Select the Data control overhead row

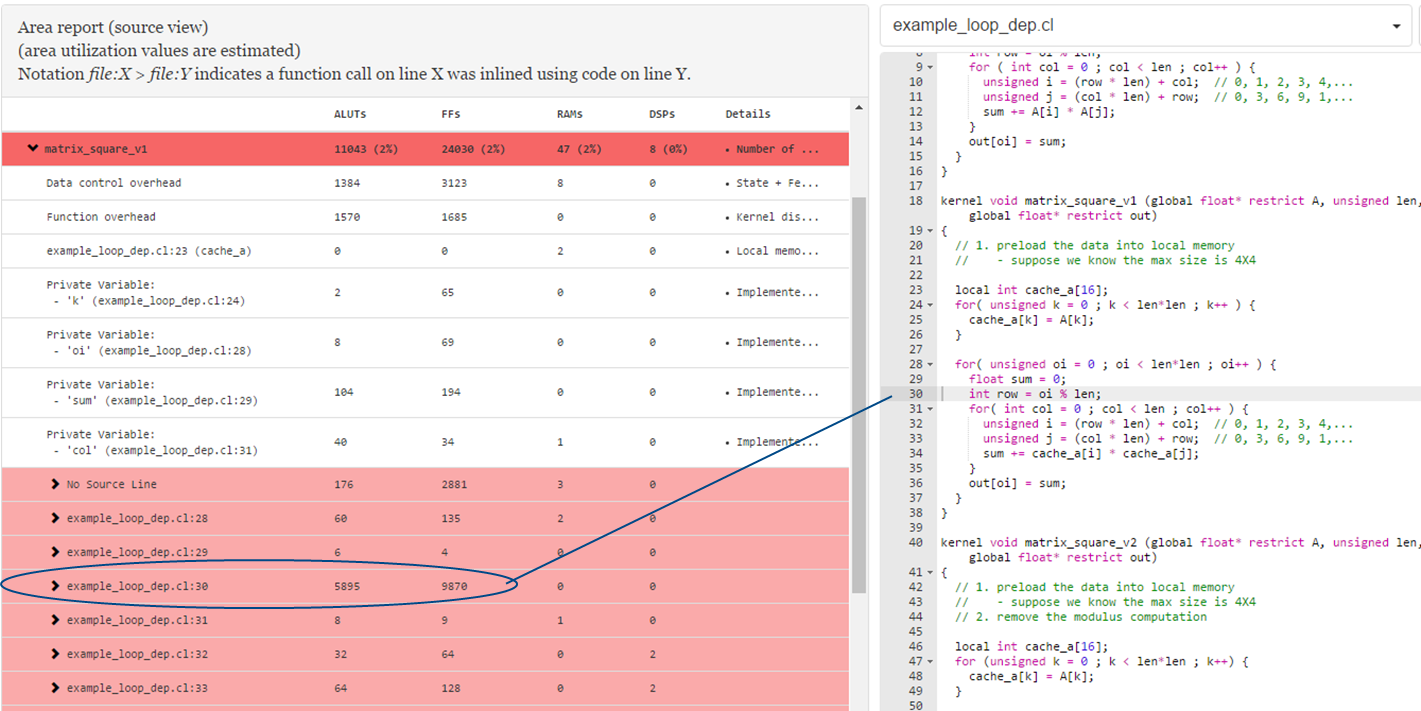tap(114, 183)
